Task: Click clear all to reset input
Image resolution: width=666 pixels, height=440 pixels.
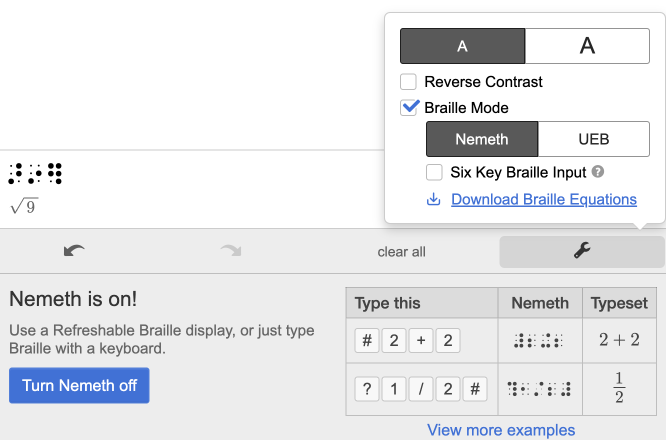Action: pos(401,251)
